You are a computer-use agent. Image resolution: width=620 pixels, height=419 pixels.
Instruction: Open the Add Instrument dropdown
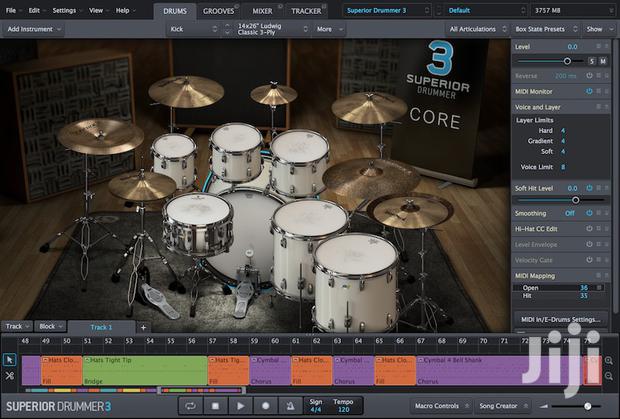pyautogui.click(x=34, y=29)
